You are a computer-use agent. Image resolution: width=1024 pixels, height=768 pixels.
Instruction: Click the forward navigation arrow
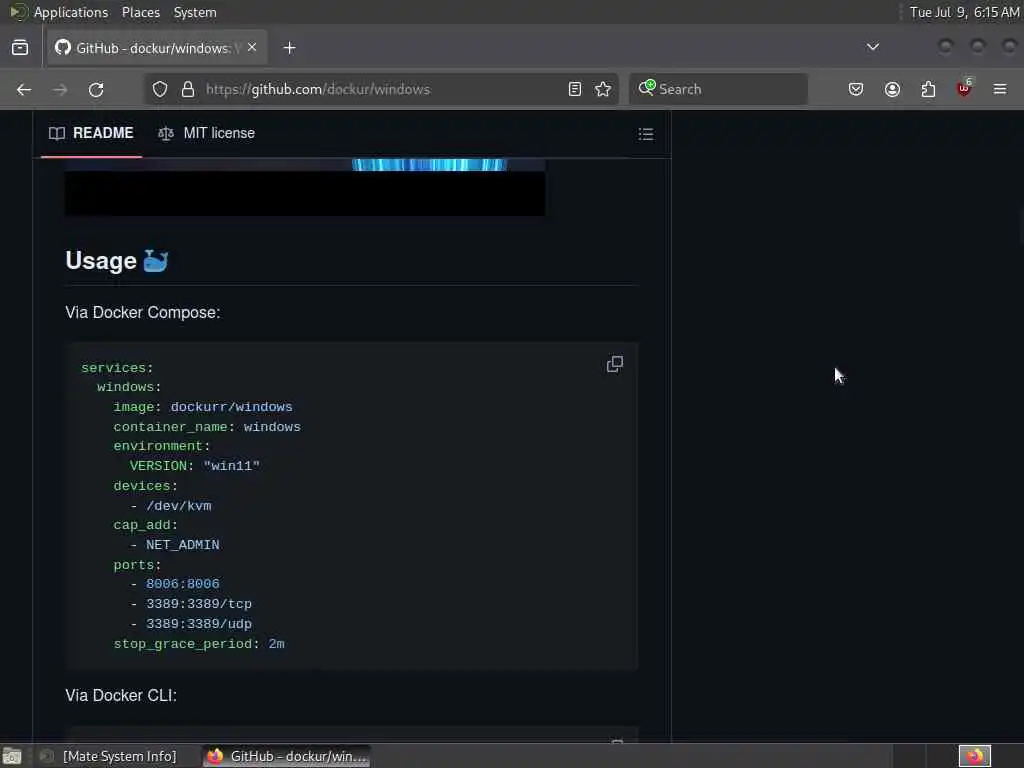tap(60, 89)
